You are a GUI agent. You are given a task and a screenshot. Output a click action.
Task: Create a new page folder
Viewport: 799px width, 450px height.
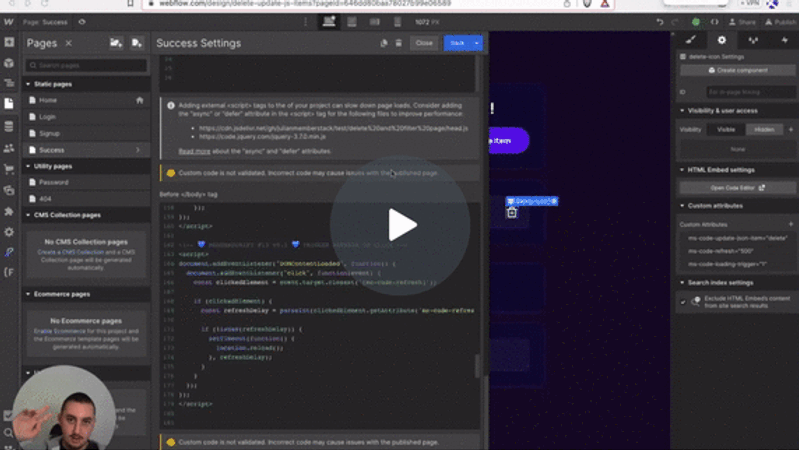(116, 43)
